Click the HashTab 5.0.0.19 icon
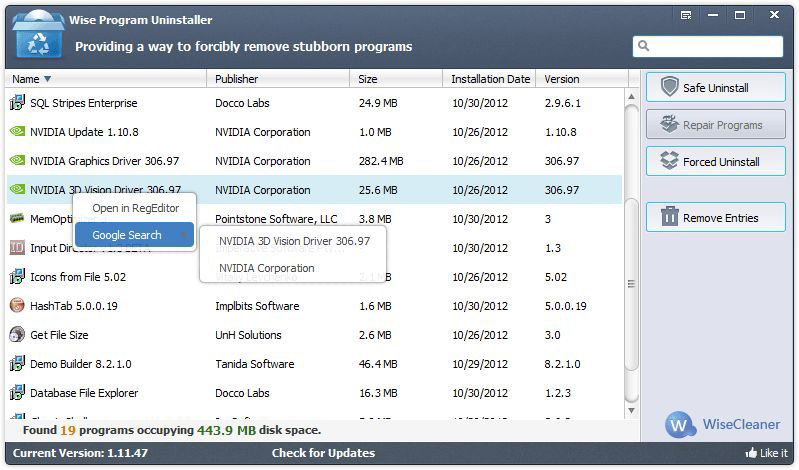Screen dimensions: 799x470 click(17, 305)
